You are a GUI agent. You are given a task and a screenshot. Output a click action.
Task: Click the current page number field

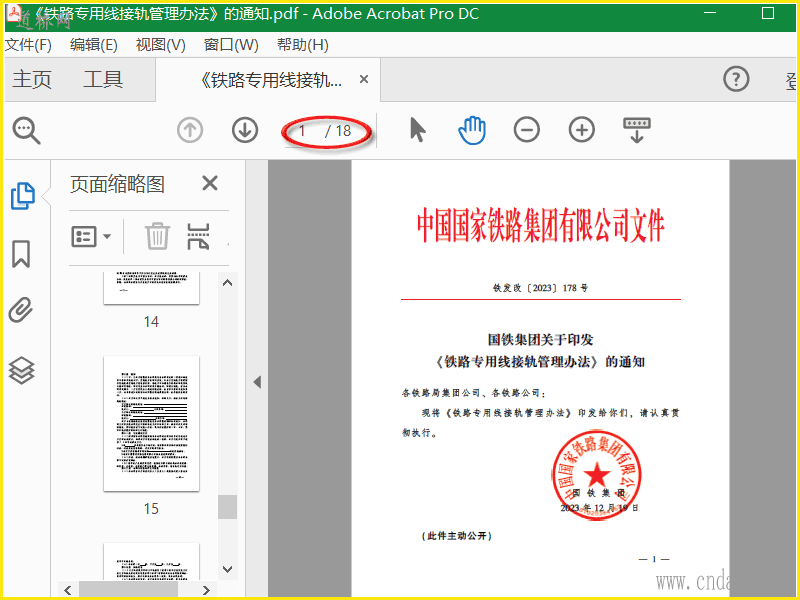pos(303,131)
